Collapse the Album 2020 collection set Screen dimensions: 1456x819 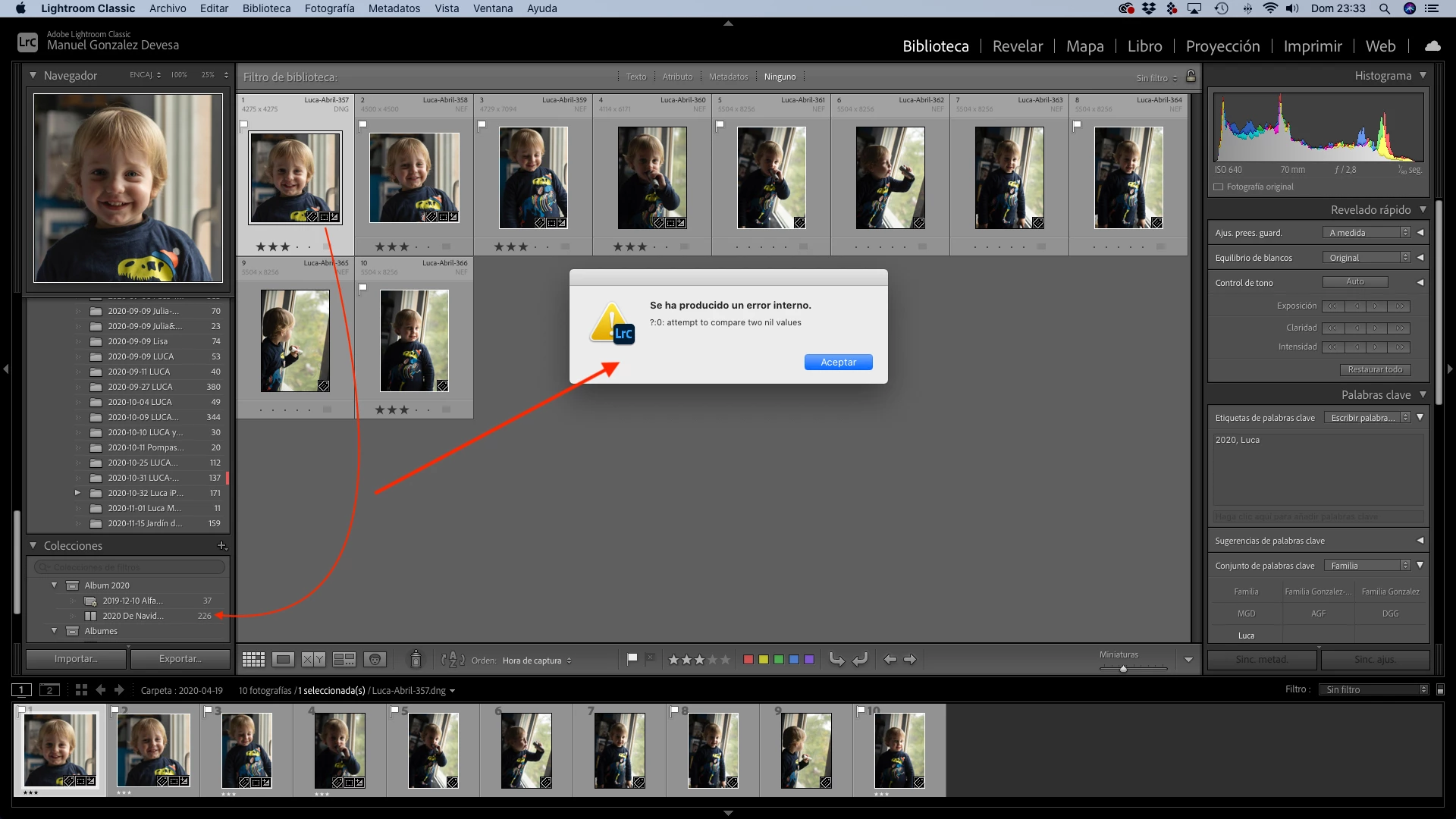tap(54, 585)
